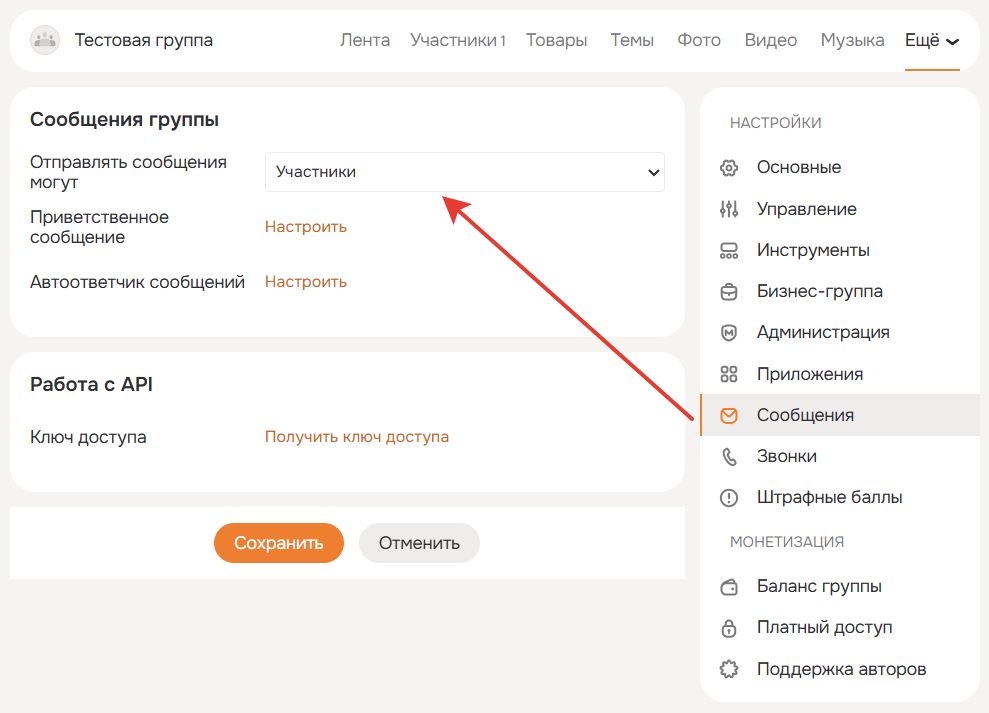Open the Музыка tab

(x=852, y=41)
